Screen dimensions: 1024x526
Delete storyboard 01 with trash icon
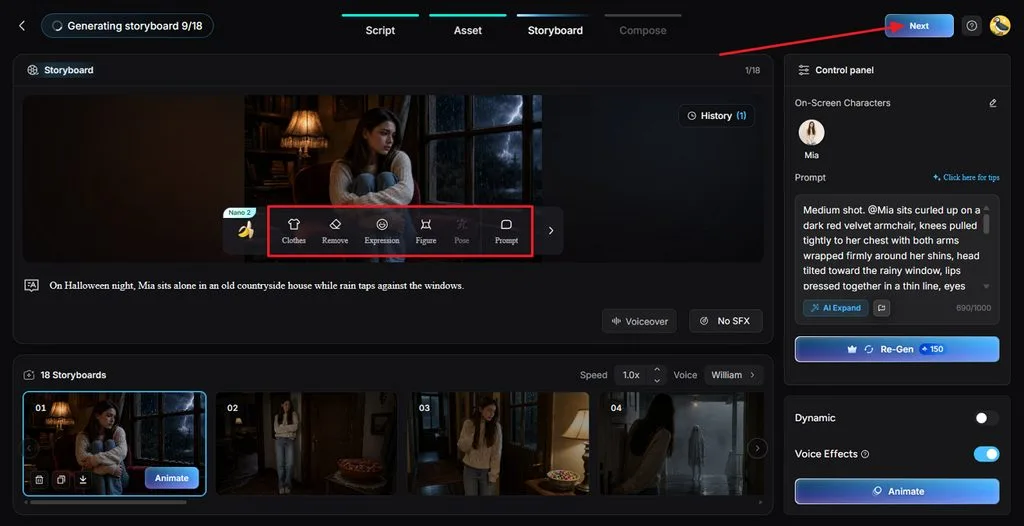(39, 480)
